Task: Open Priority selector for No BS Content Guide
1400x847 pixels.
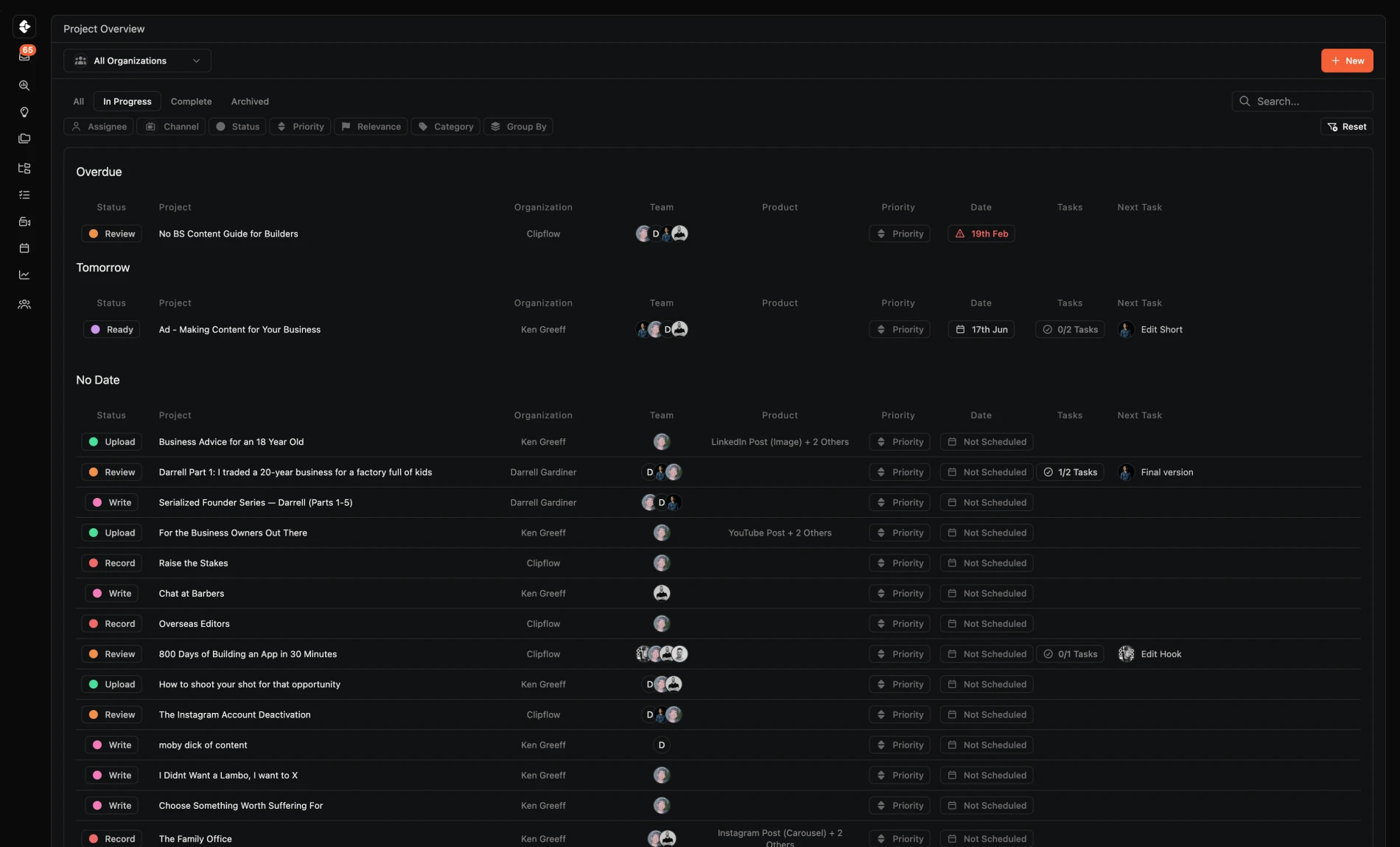Action: 899,233
